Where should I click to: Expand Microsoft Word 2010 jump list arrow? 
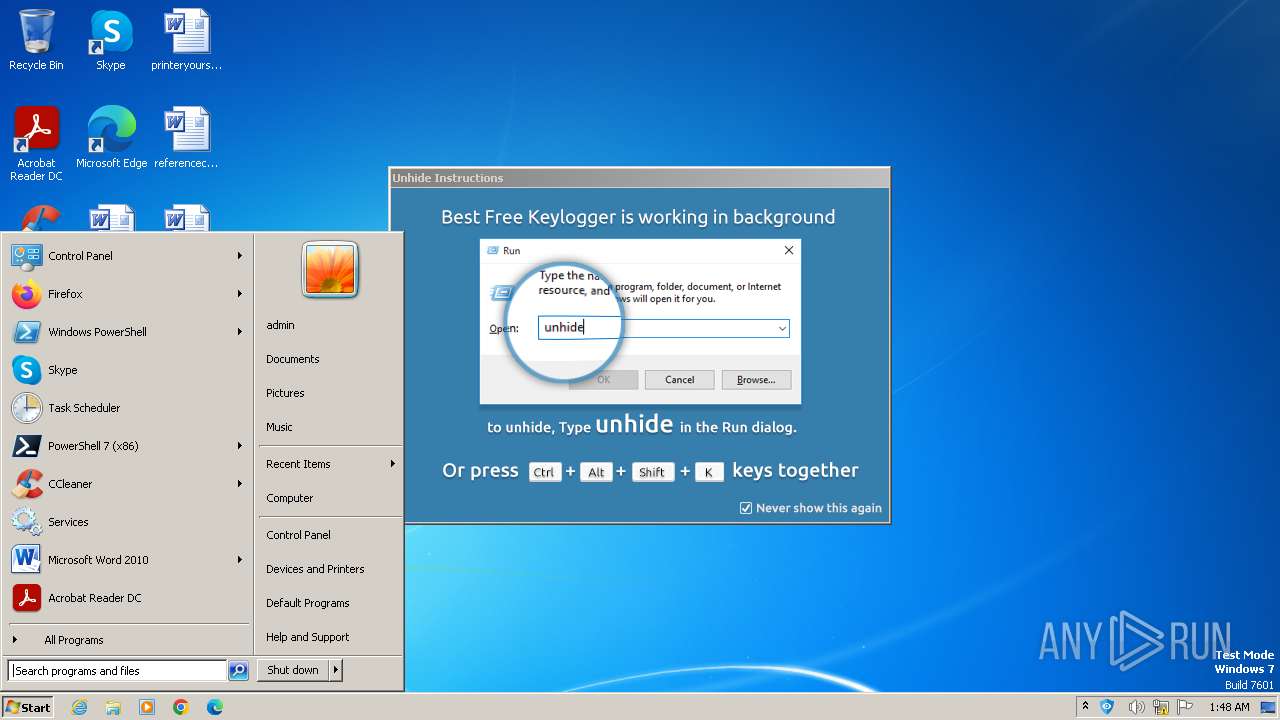pyautogui.click(x=240, y=560)
